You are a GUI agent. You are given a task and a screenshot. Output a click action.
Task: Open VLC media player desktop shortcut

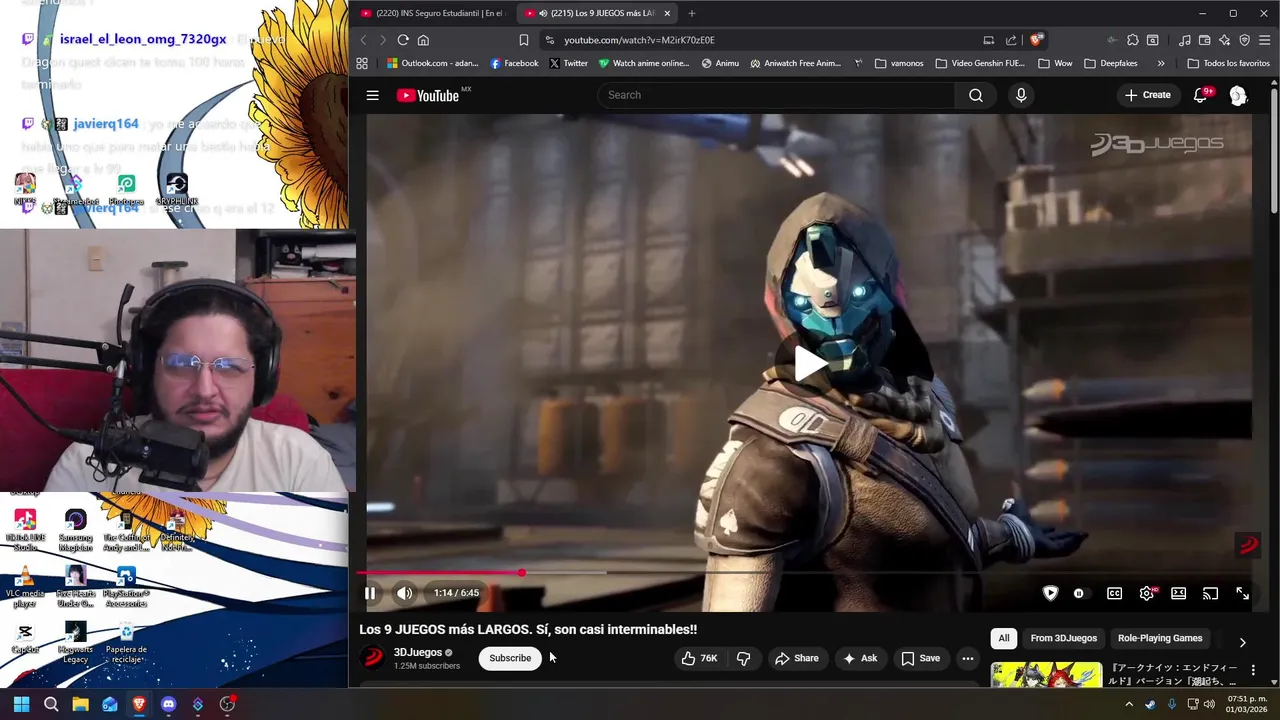25,587
